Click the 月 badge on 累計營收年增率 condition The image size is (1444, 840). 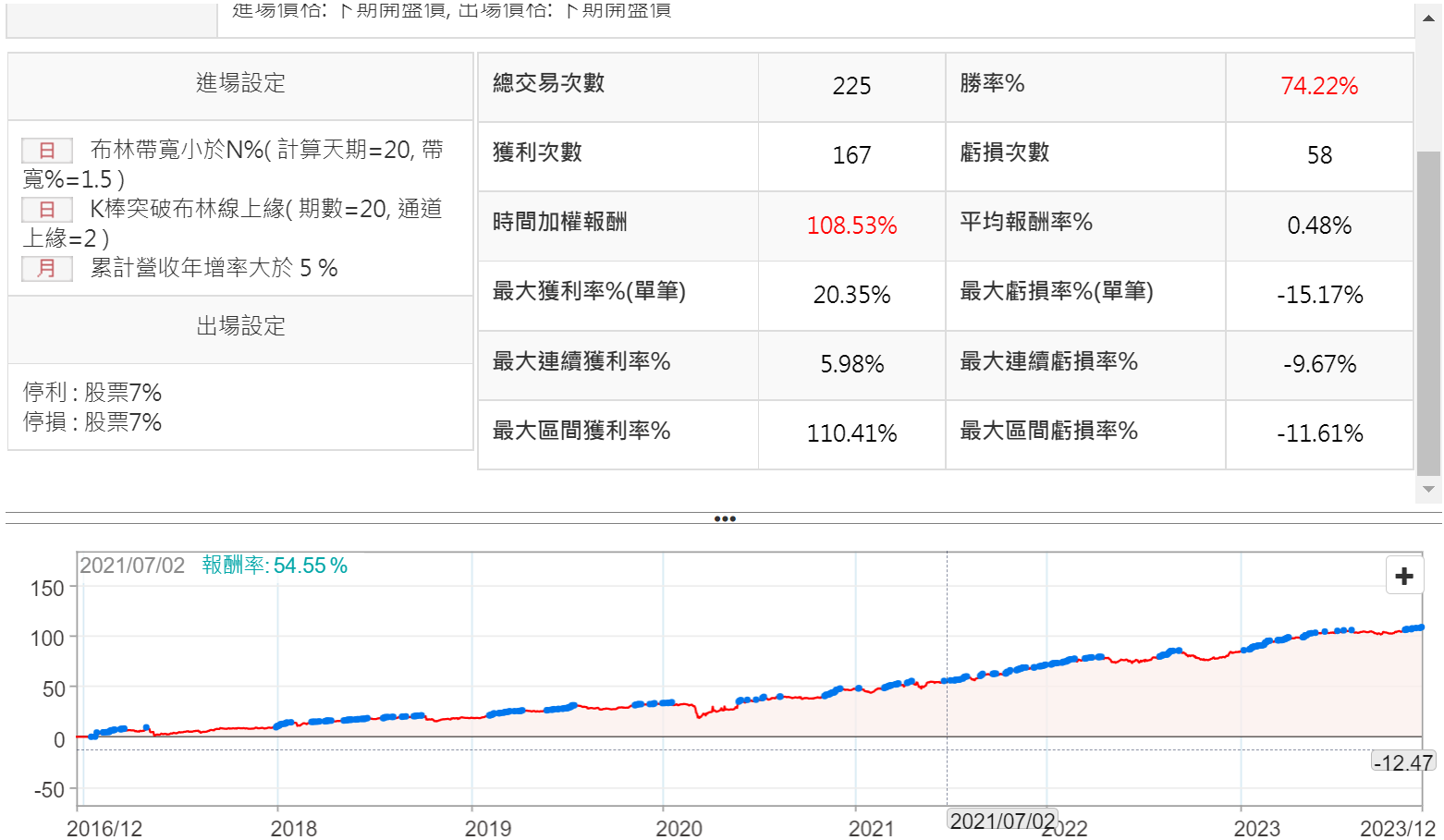tap(46, 269)
